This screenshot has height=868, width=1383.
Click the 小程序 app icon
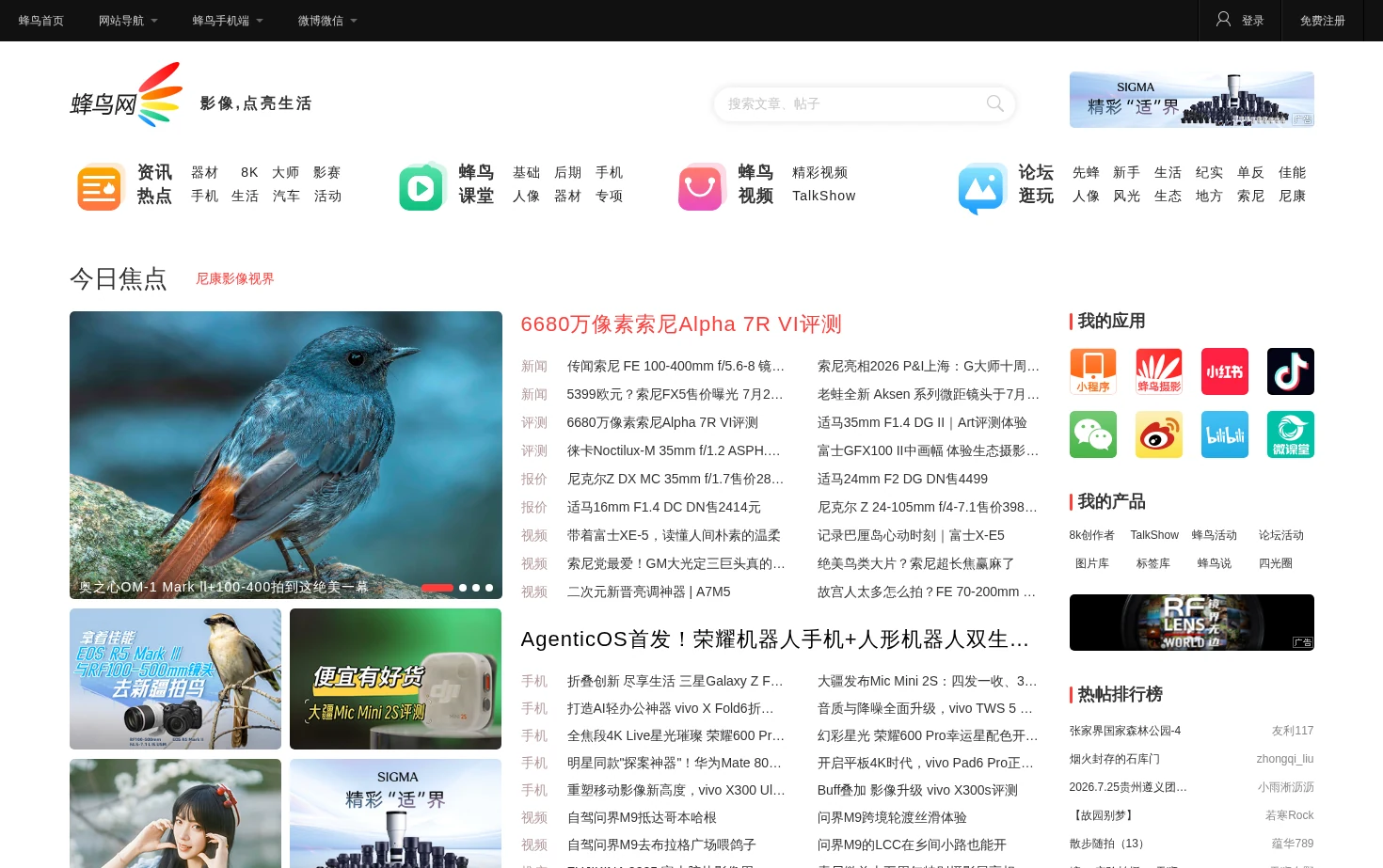(1093, 371)
